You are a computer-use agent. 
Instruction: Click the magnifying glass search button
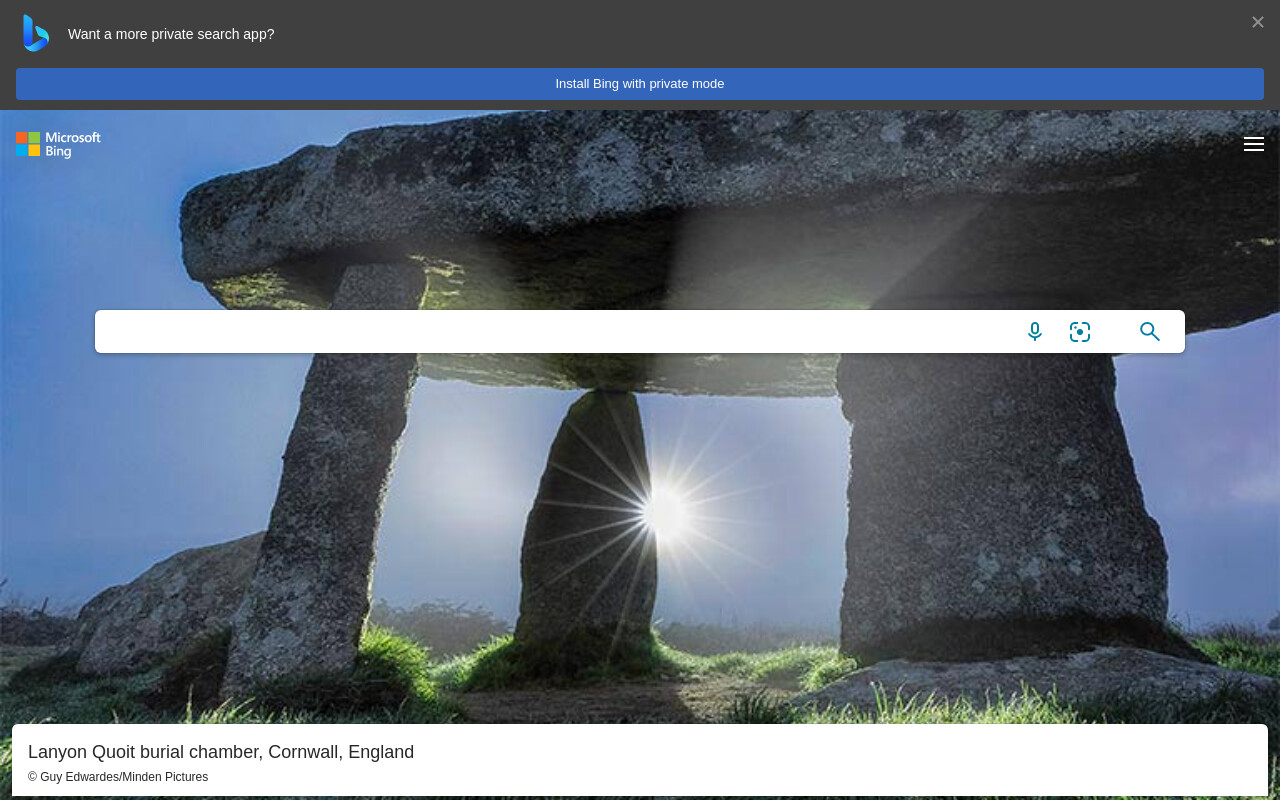pyautogui.click(x=1150, y=332)
